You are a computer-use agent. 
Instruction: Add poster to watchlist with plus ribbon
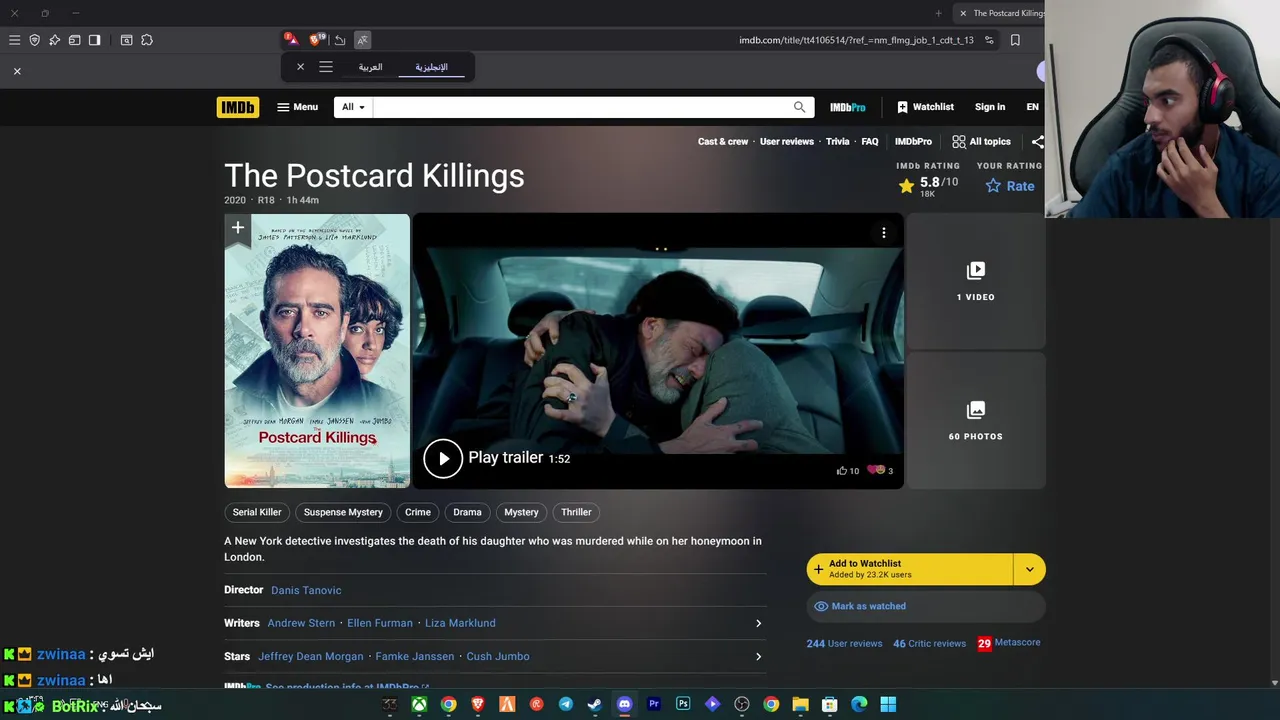click(238, 229)
